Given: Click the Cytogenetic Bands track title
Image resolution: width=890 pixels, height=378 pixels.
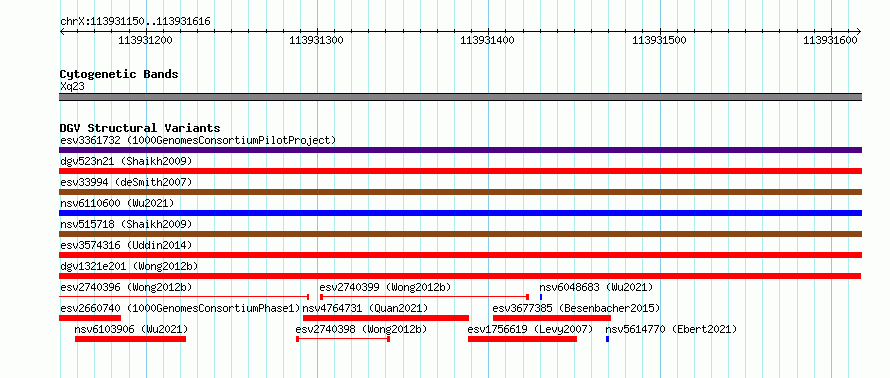Looking at the screenshot, I should pyautogui.click(x=119, y=74).
